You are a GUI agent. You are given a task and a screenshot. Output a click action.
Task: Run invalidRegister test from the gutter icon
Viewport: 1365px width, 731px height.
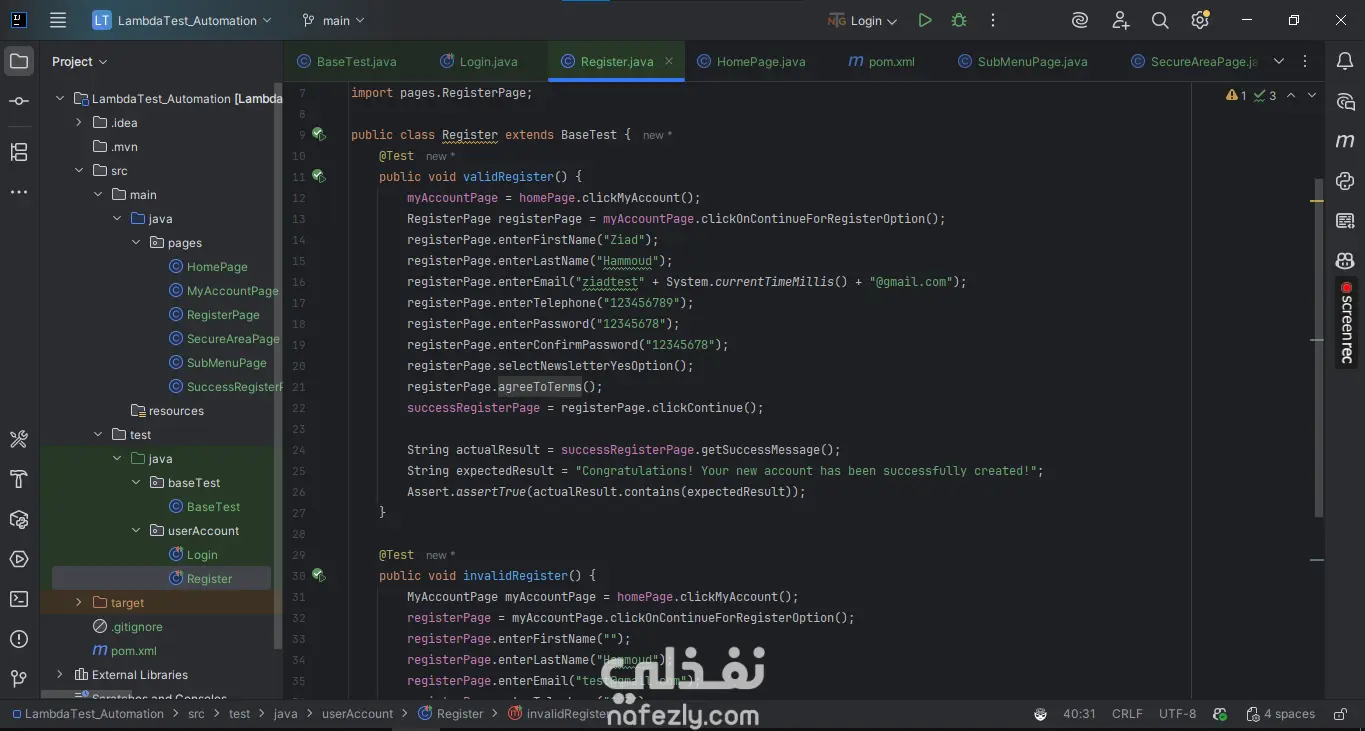click(318, 575)
